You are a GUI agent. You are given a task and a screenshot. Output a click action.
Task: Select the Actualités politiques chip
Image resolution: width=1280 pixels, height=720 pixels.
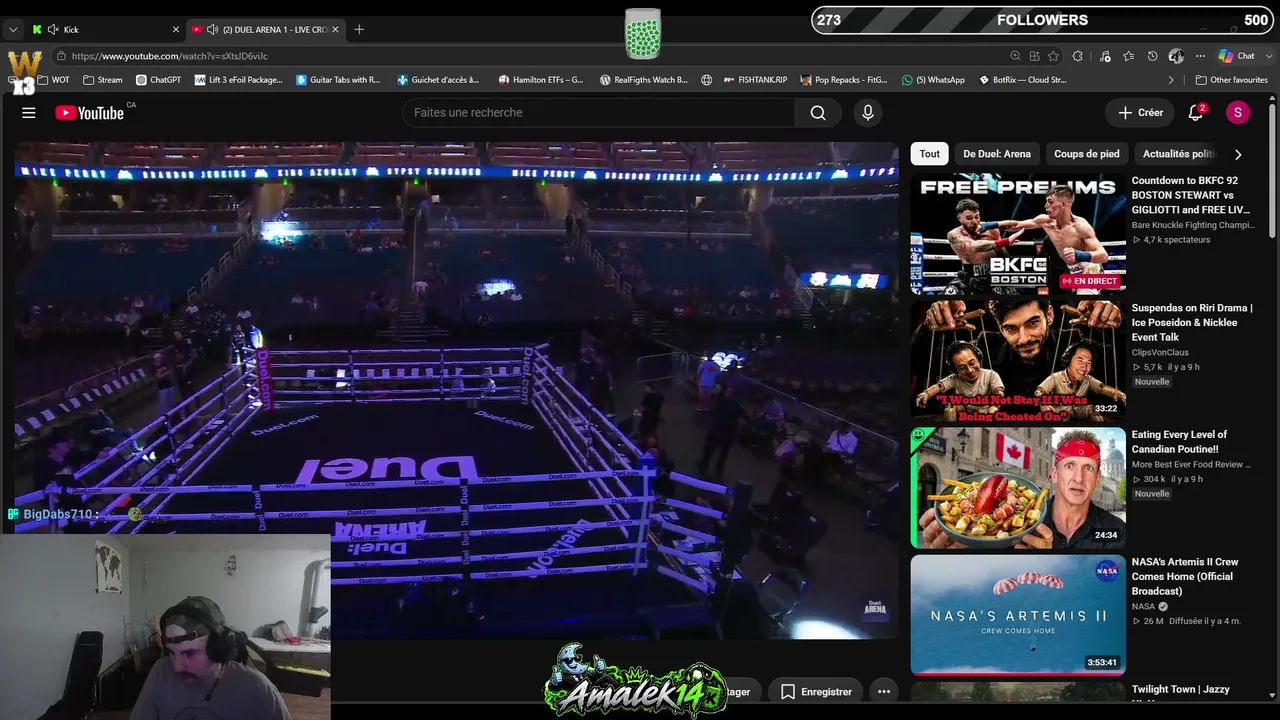tap(1179, 154)
